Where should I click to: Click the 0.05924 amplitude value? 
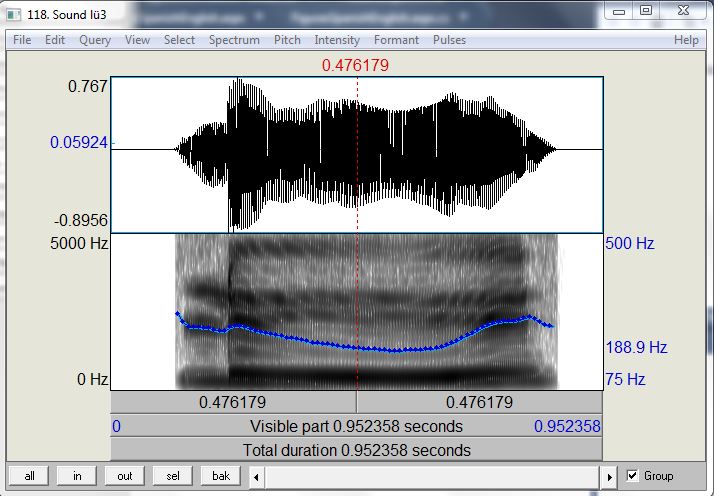[x=79, y=143]
